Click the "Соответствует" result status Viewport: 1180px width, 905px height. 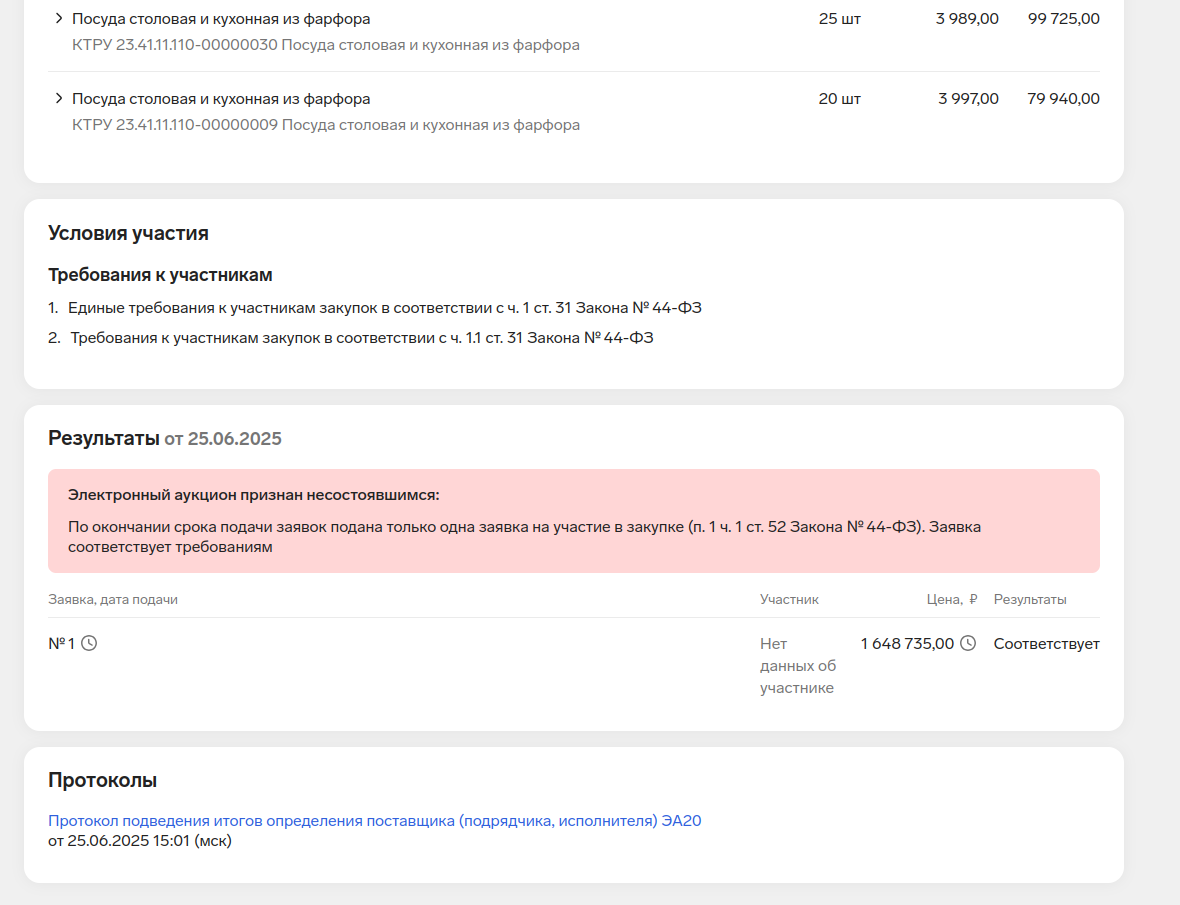[x=1046, y=644]
